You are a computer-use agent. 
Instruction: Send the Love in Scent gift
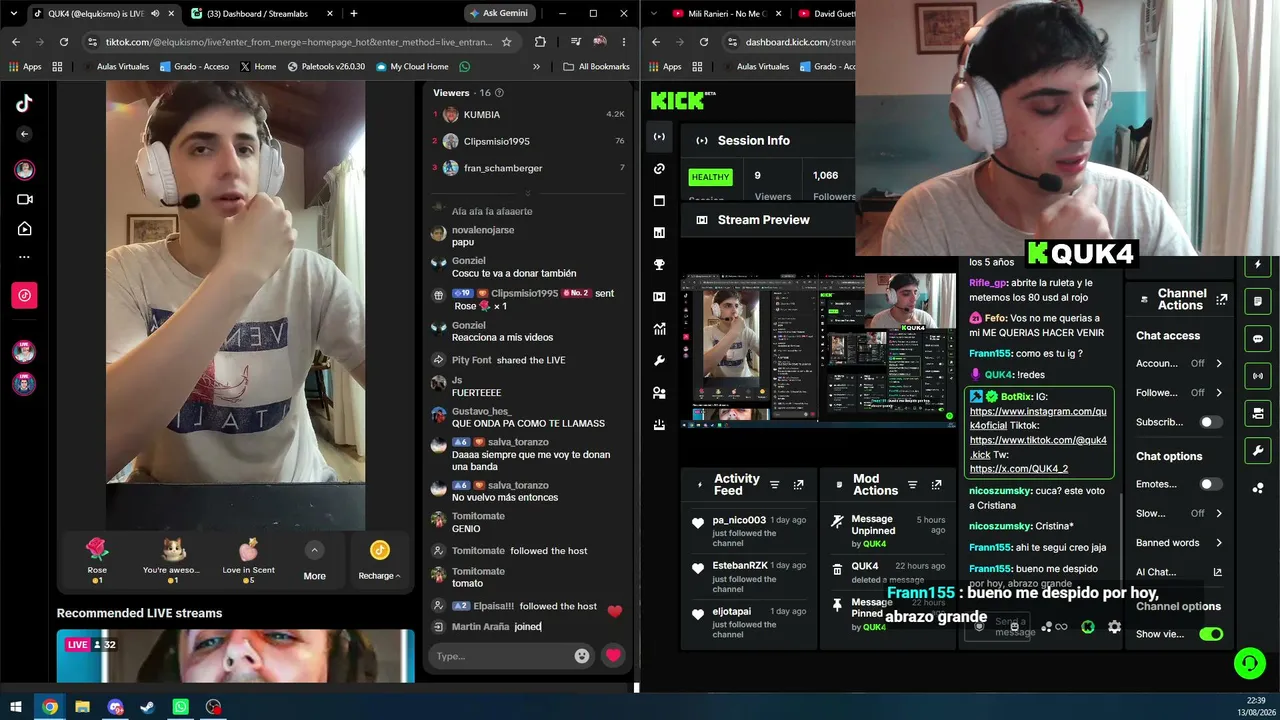[249, 559]
